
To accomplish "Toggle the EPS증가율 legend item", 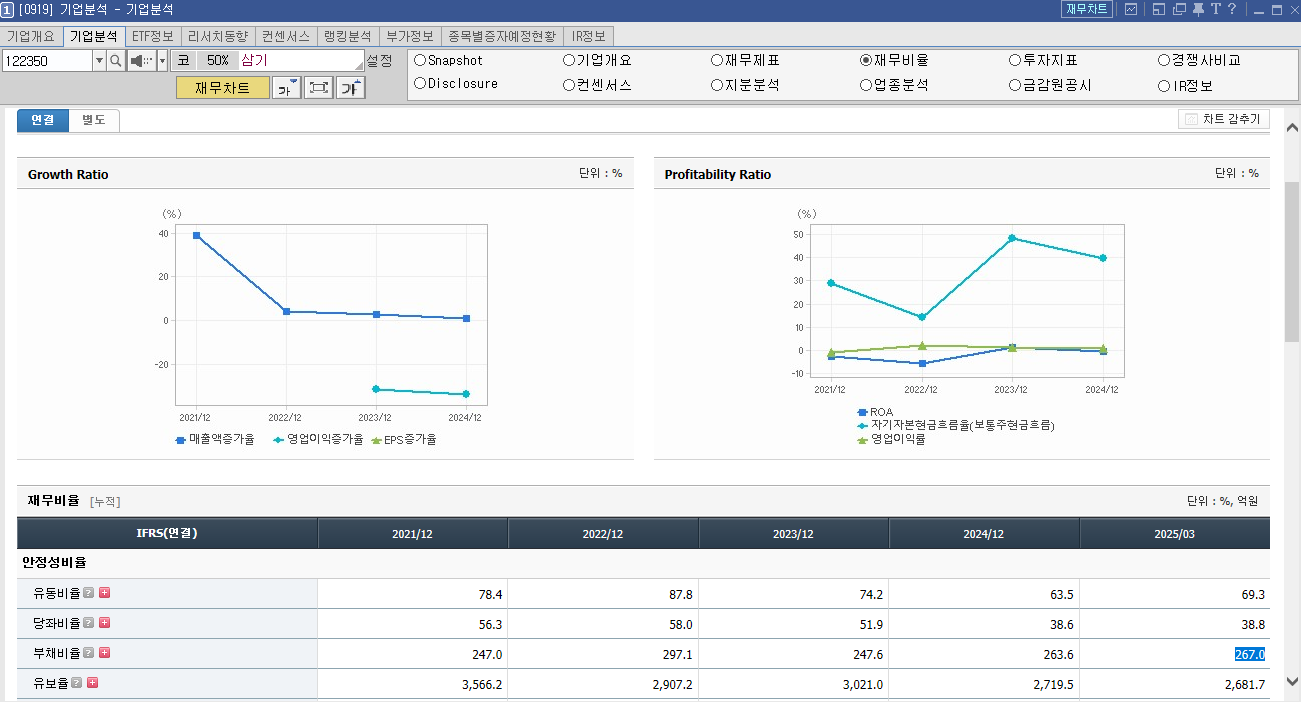I will click(x=404, y=439).
